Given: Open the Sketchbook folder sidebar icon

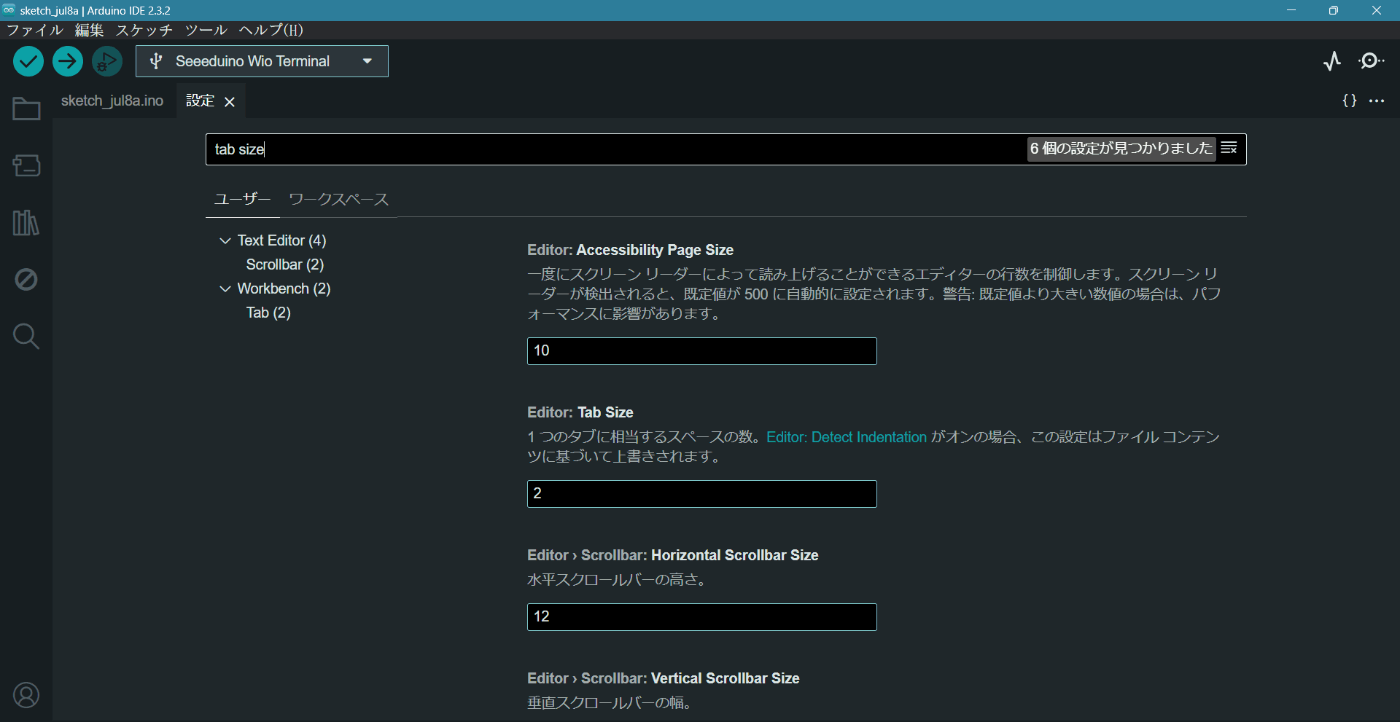Looking at the screenshot, I should (26, 109).
